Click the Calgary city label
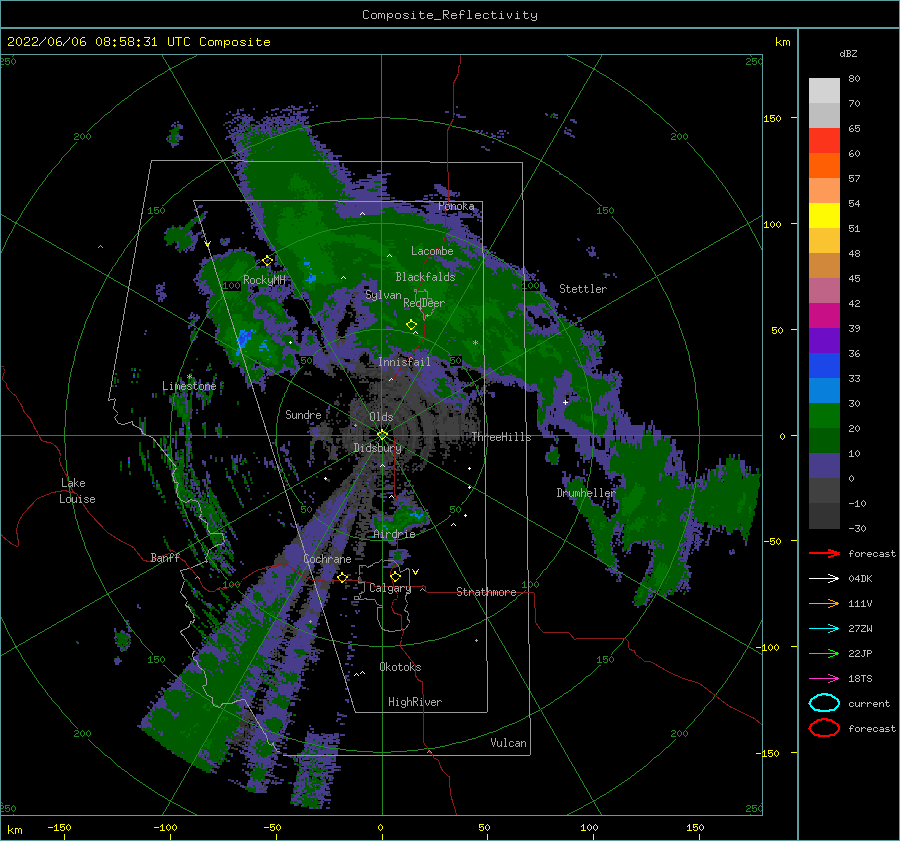Viewport: 900px width, 841px height. point(390,588)
